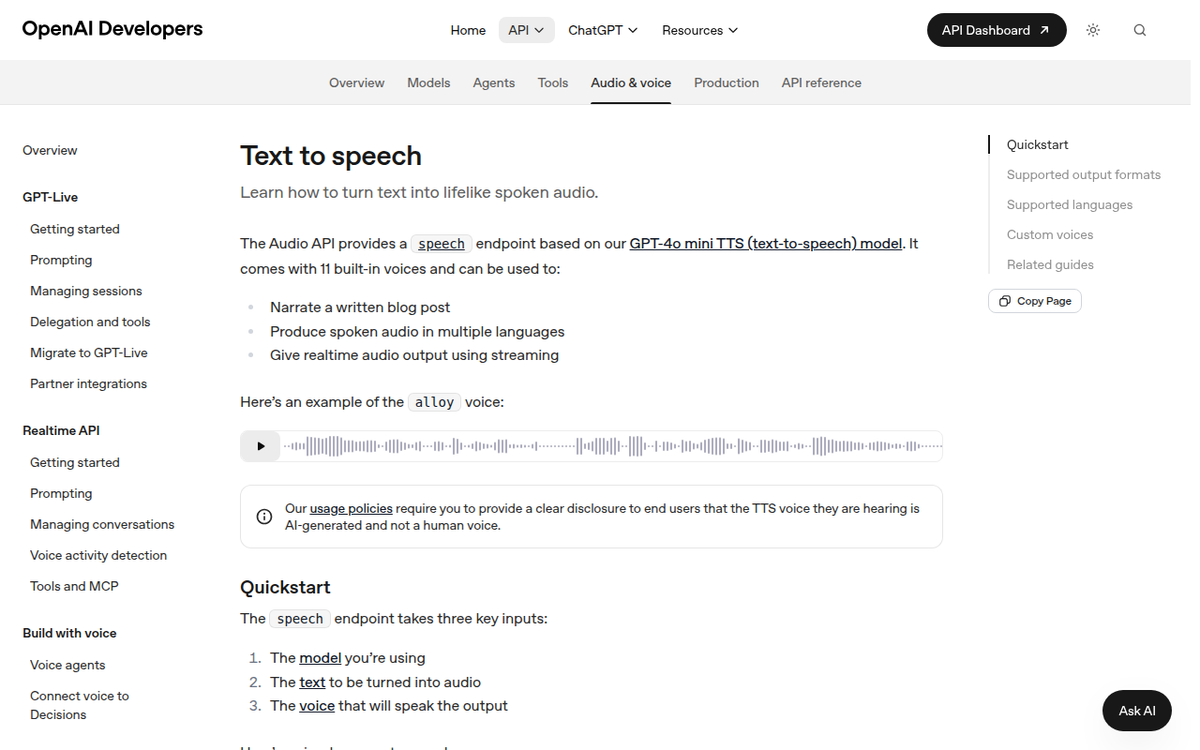The width and height of the screenshot is (1200, 750).
Task: Open search with the magnifier icon
Action: click(1140, 30)
